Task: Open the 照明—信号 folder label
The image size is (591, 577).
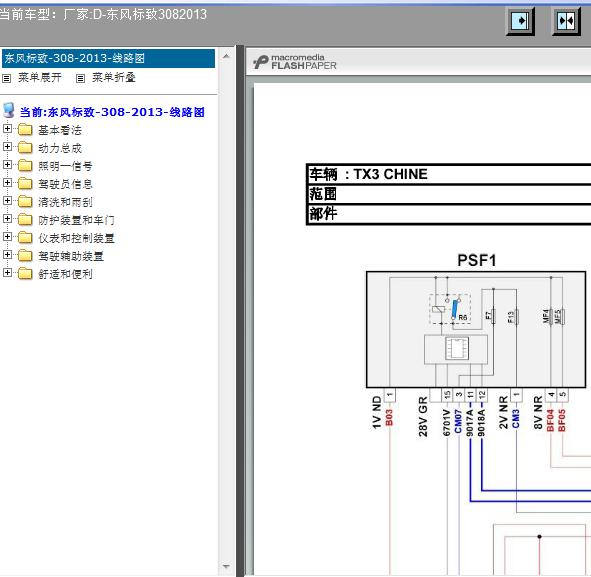Action: (65, 166)
